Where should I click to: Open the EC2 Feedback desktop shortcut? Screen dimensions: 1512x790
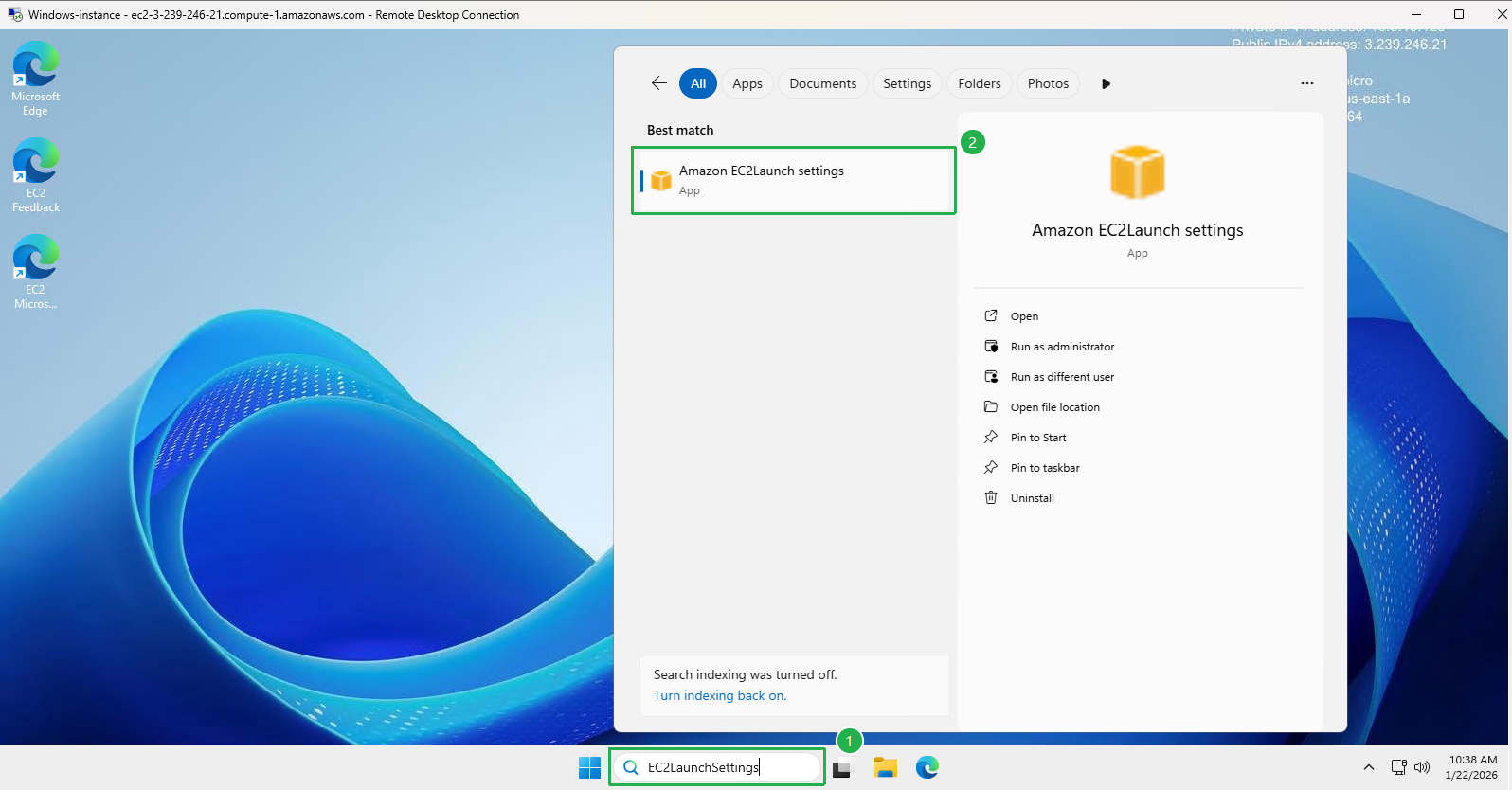tap(36, 175)
